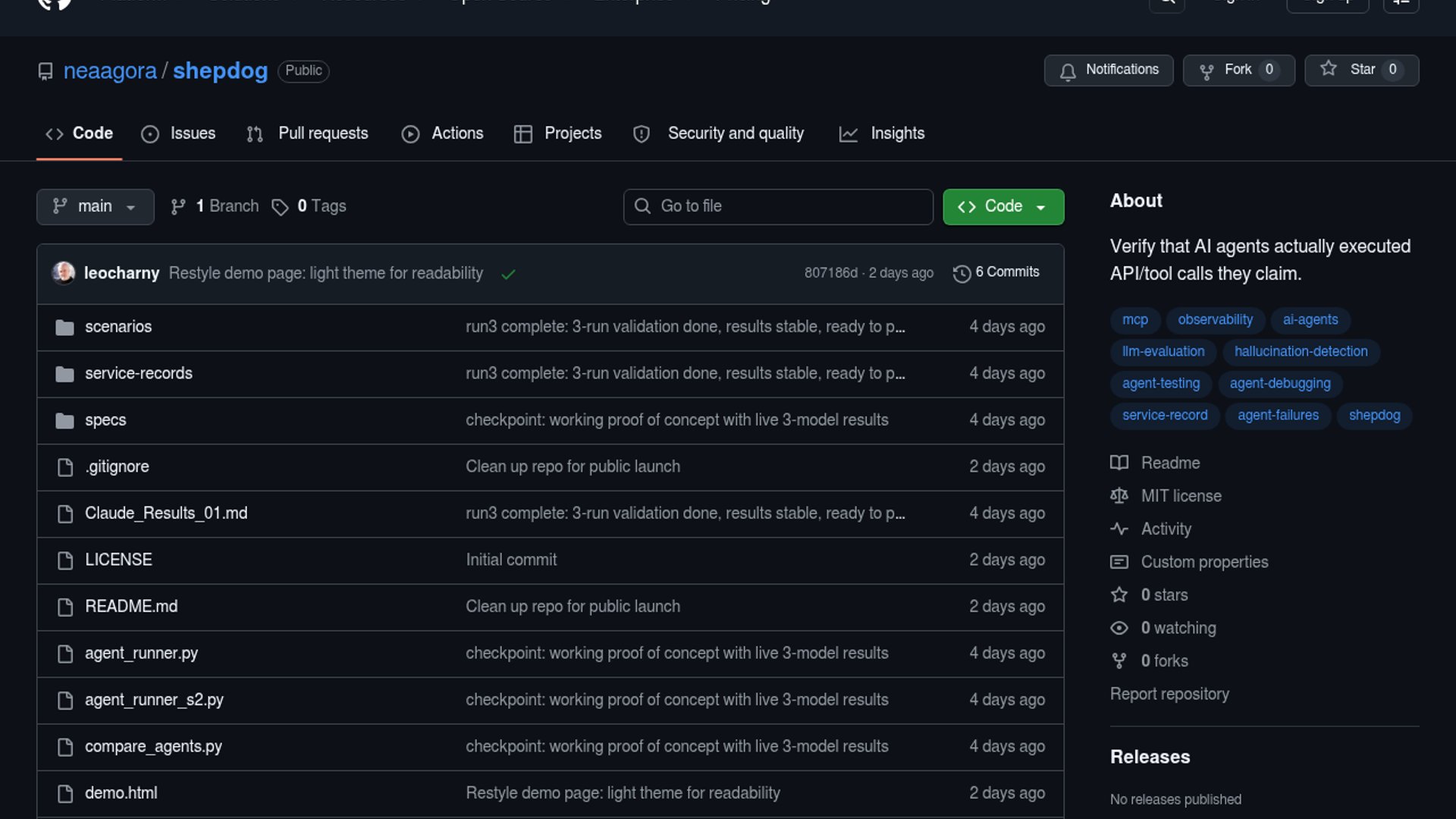Open the scenarios folder
This screenshot has height=819, width=1456.
(118, 327)
